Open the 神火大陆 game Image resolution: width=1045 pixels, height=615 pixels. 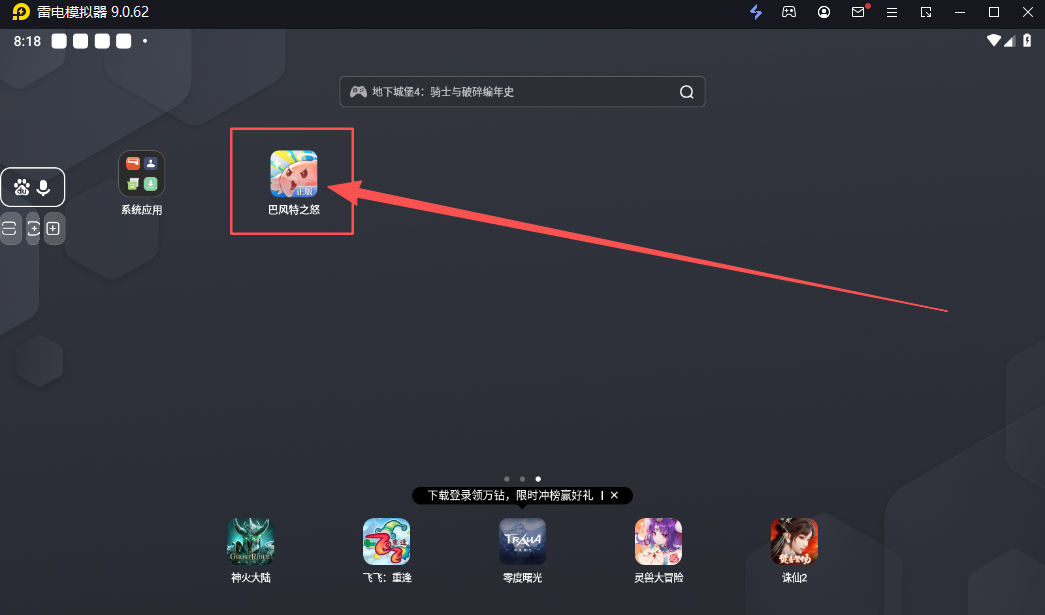[x=250, y=541]
